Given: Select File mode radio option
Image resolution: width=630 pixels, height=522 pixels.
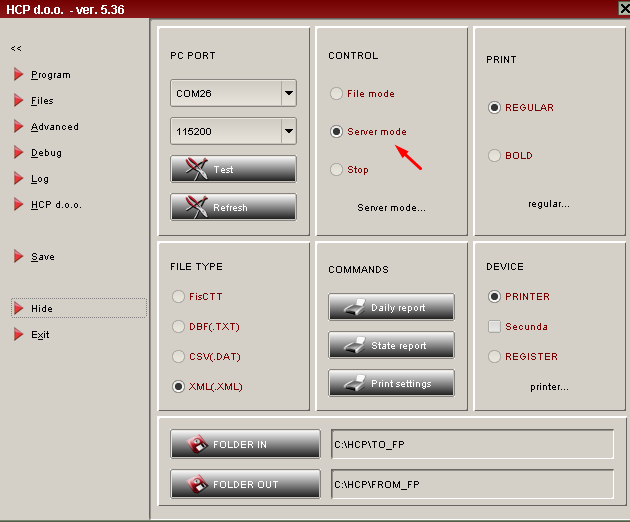Looking at the screenshot, I should click(337, 94).
